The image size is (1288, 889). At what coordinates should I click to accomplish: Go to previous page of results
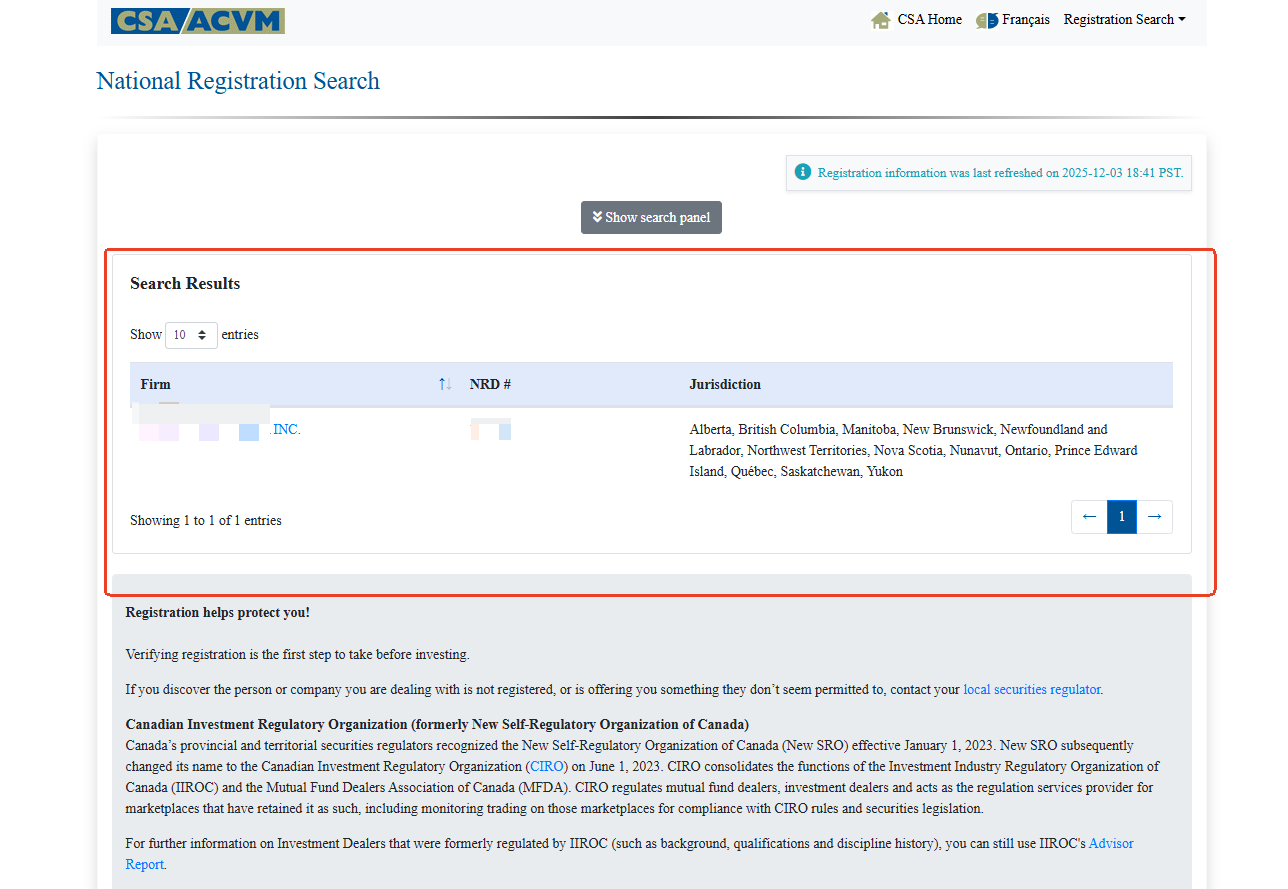1089,517
